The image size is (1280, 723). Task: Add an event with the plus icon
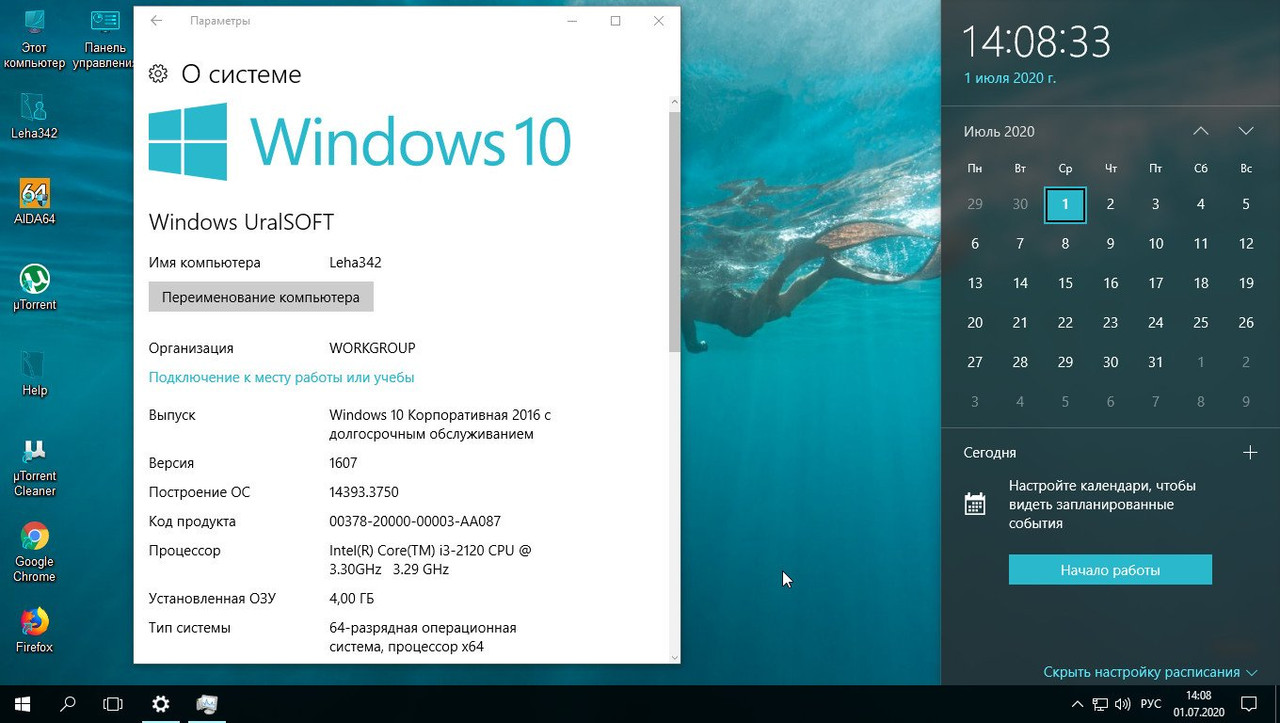tap(1249, 453)
